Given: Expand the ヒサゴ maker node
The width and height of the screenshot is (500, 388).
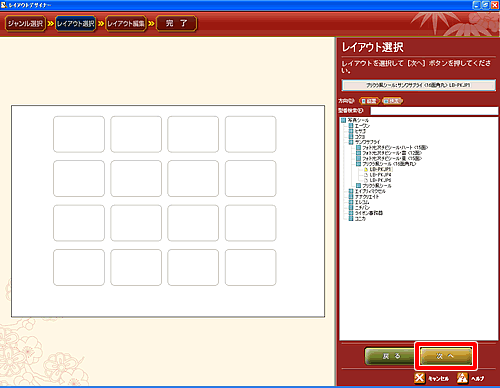Looking at the screenshot, I should tap(351, 131).
